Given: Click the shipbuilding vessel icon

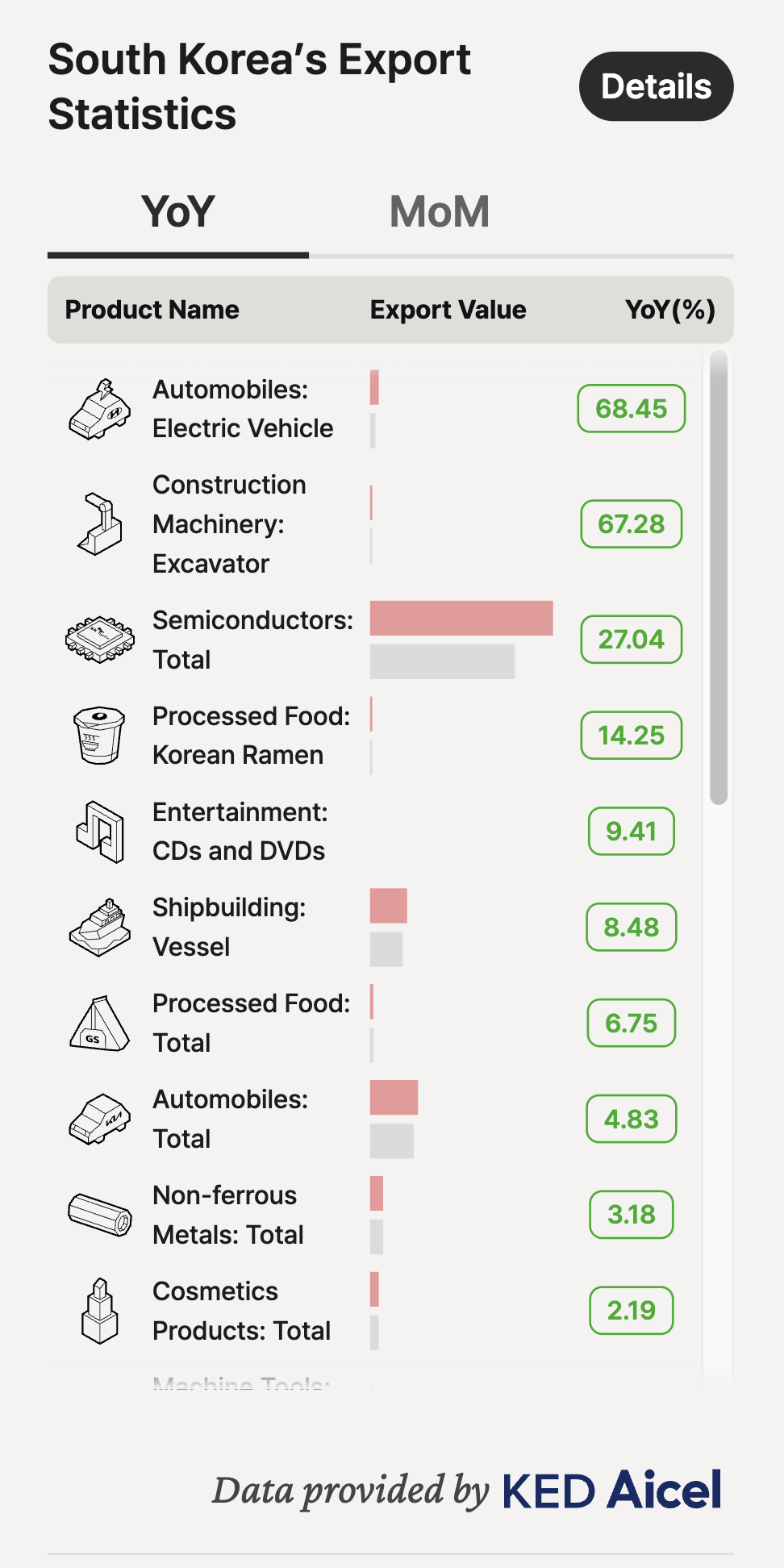Looking at the screenshot, I should [x=99, y=928].
